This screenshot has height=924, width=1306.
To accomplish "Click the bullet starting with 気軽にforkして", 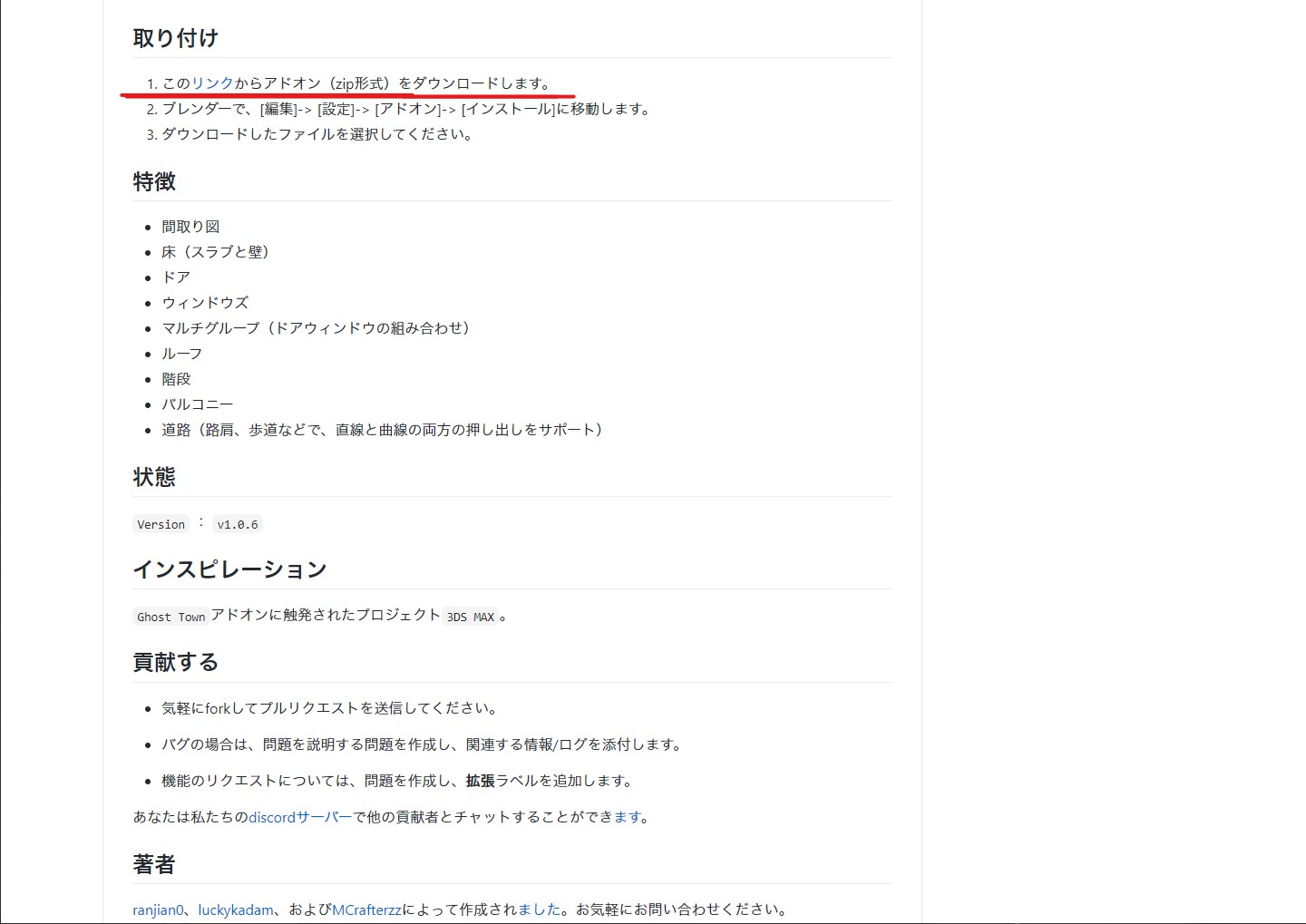I will coord(329,708).
